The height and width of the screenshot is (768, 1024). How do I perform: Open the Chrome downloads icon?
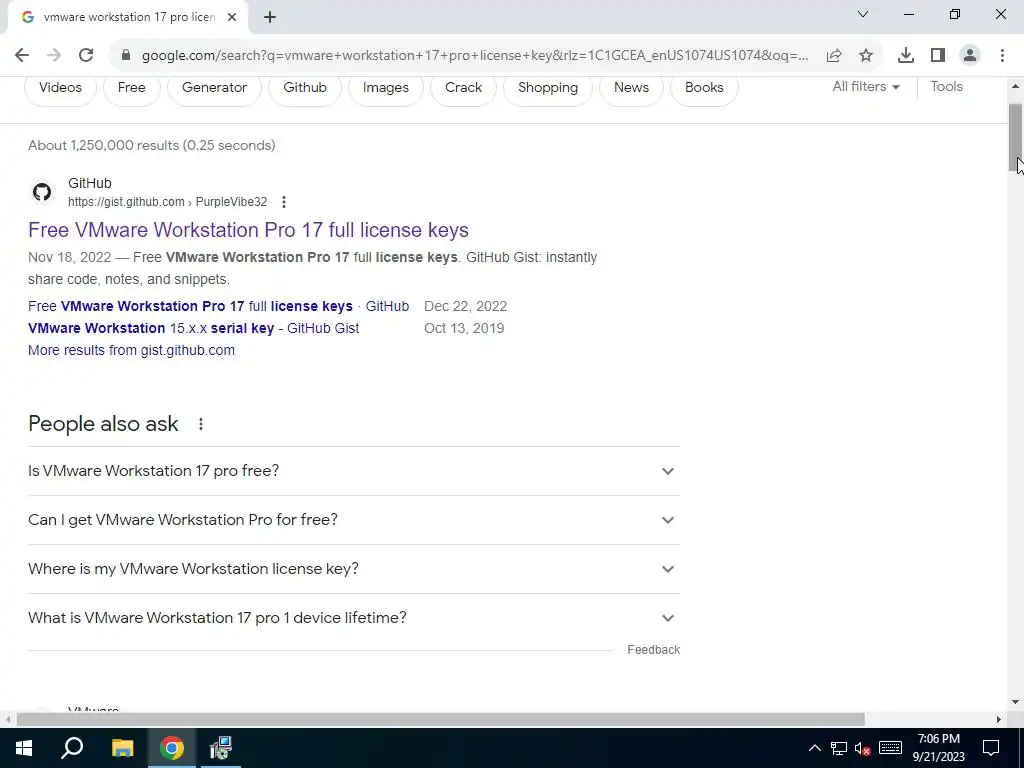(906, 56)
